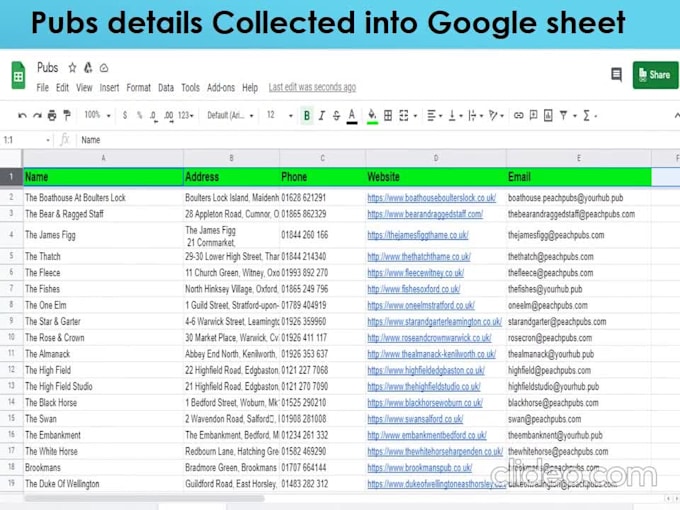The width and height of the screenshot is (680, 510).
Task: Click the formula bar containing Name
Action: coord(377,140)
